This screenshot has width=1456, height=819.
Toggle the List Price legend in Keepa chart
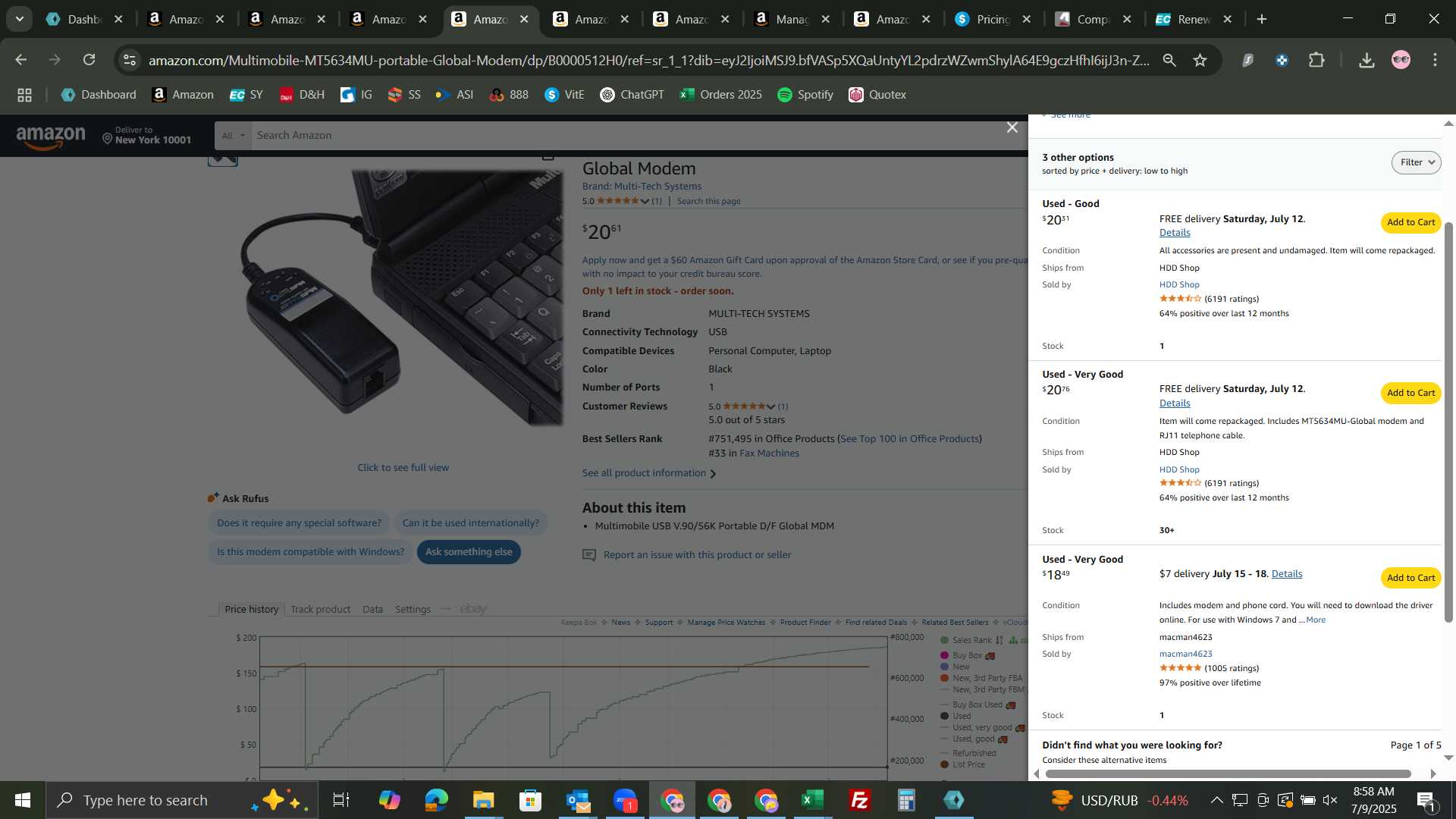point(963,765)
